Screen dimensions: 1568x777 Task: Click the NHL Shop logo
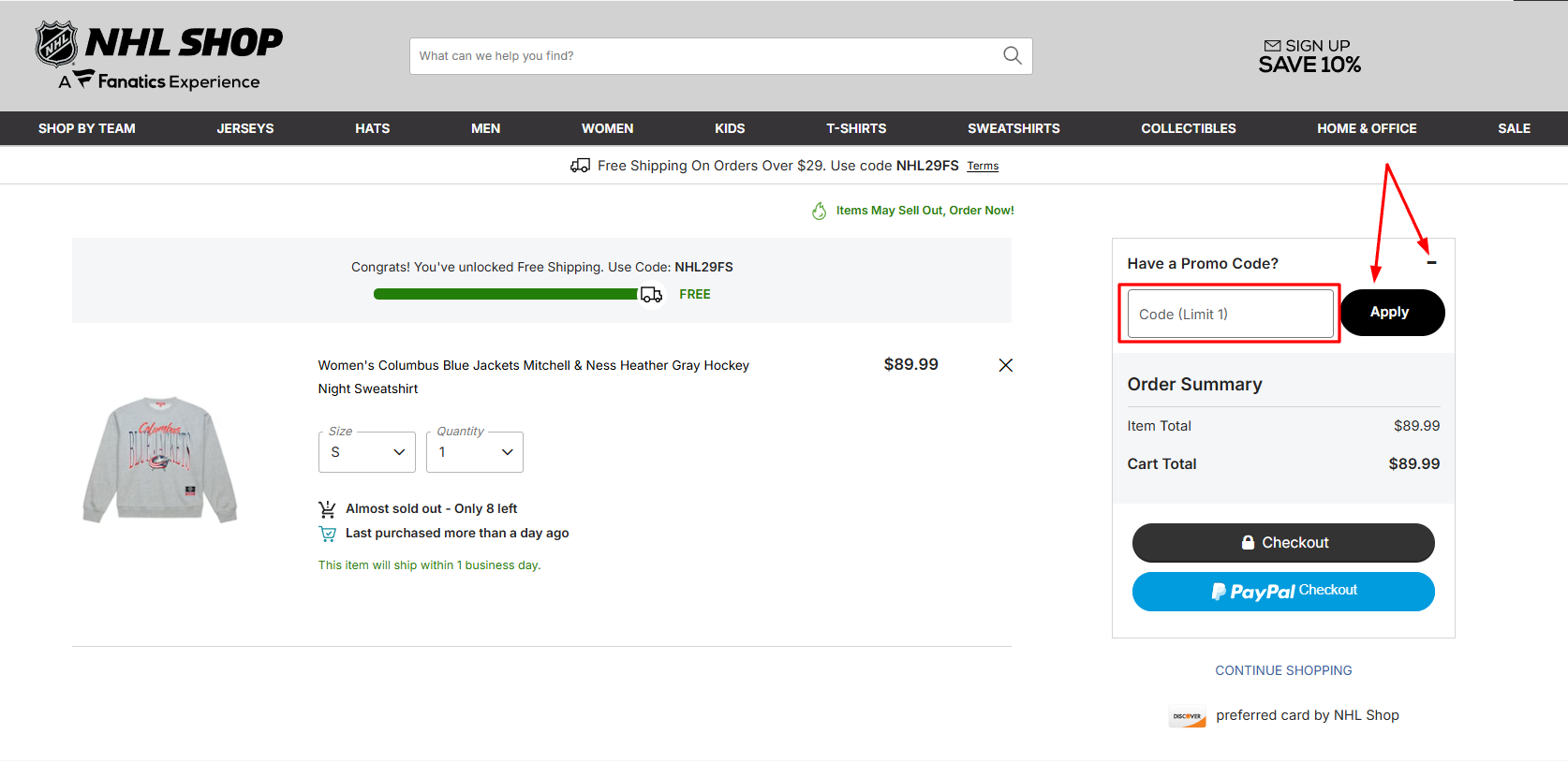point(158,55)
